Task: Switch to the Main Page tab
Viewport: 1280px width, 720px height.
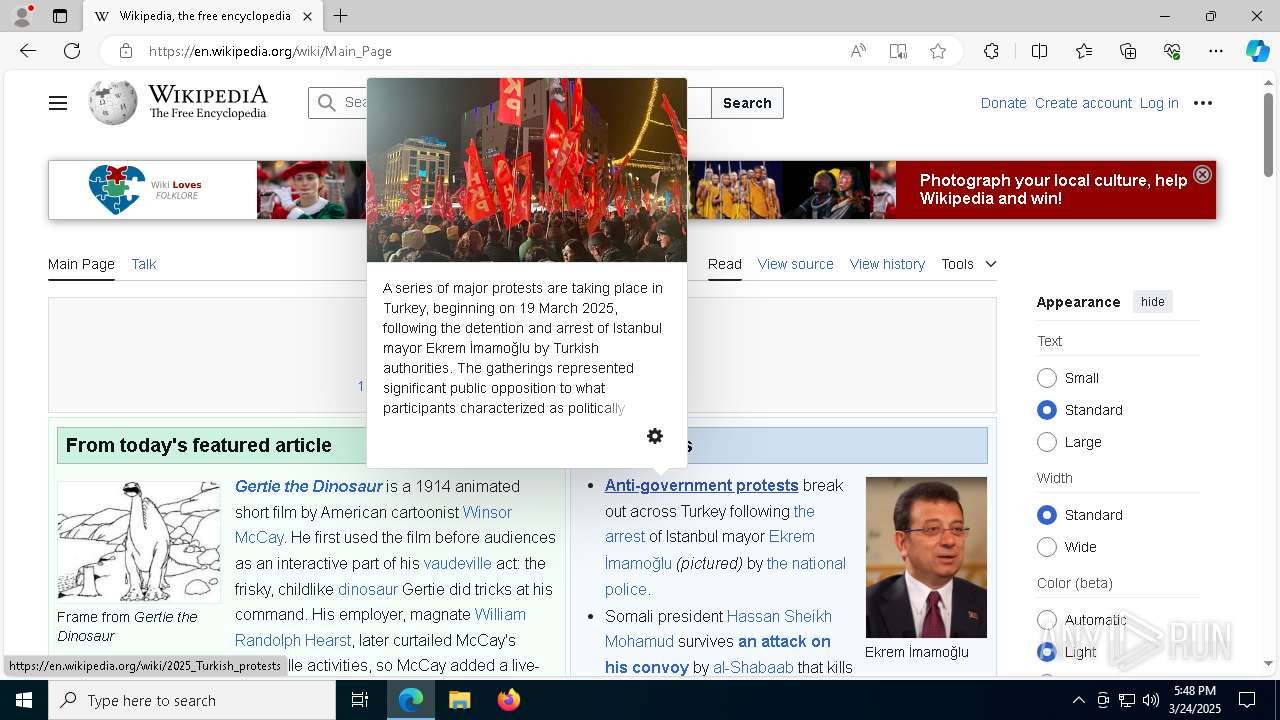Action: (81, 264)
